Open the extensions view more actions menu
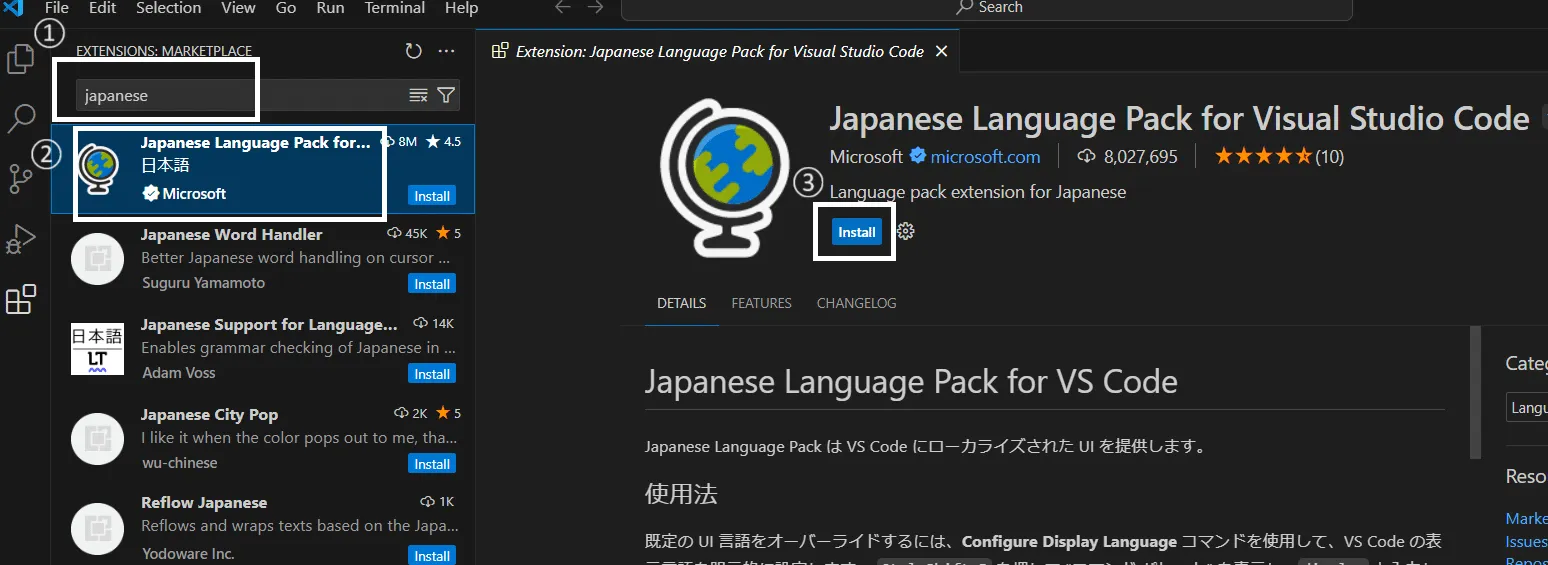 click(446, 51)
